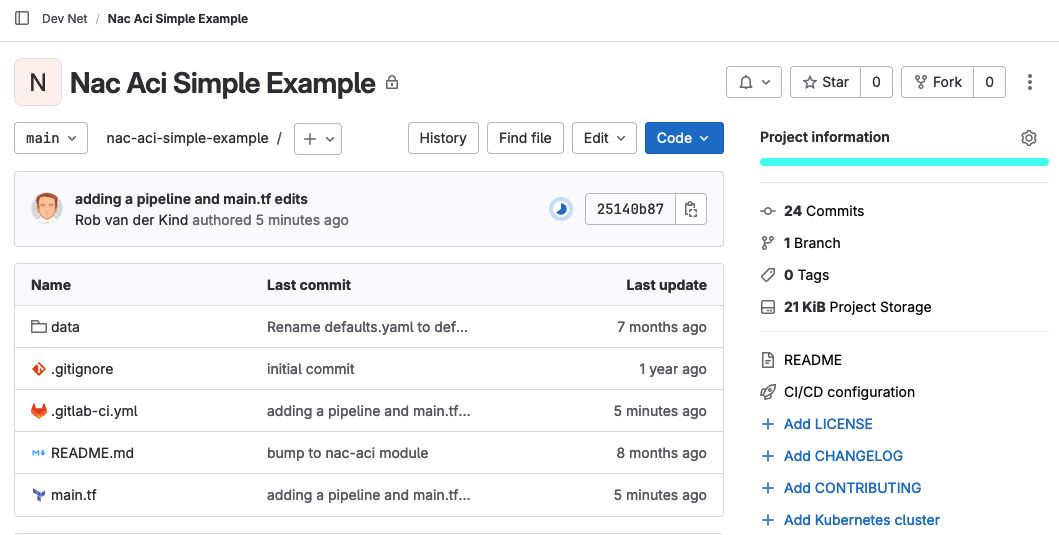This screenshot has width=1059, height=535.
Task: Open commit 'adding a pipeline and main.tf edits'
Action: (191, 199)
